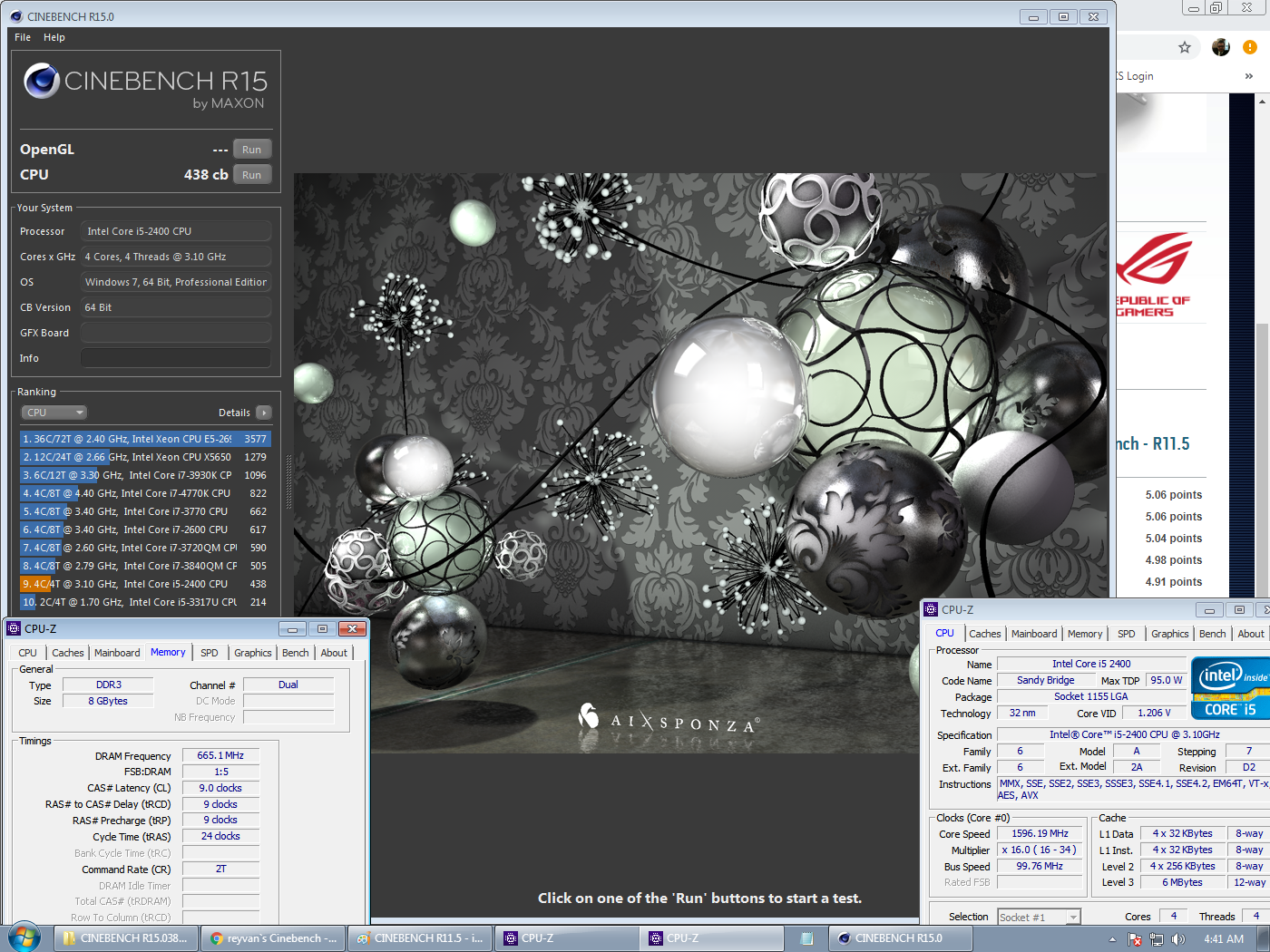
Task: Click the Details arrow button in Ranking
Action: pos(264,413)
